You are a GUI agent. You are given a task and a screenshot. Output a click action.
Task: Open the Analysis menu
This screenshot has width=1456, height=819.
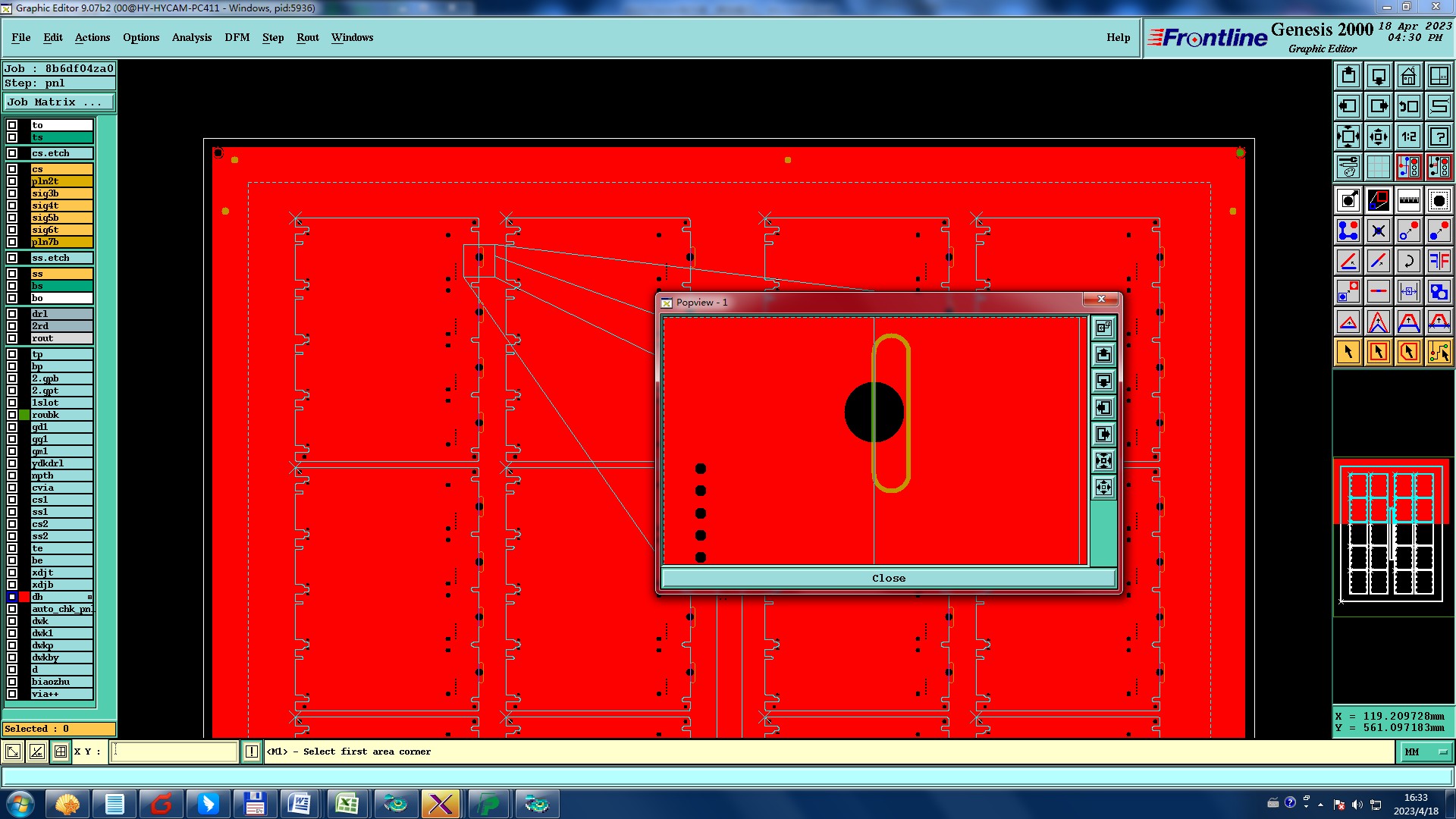[191, 37]
